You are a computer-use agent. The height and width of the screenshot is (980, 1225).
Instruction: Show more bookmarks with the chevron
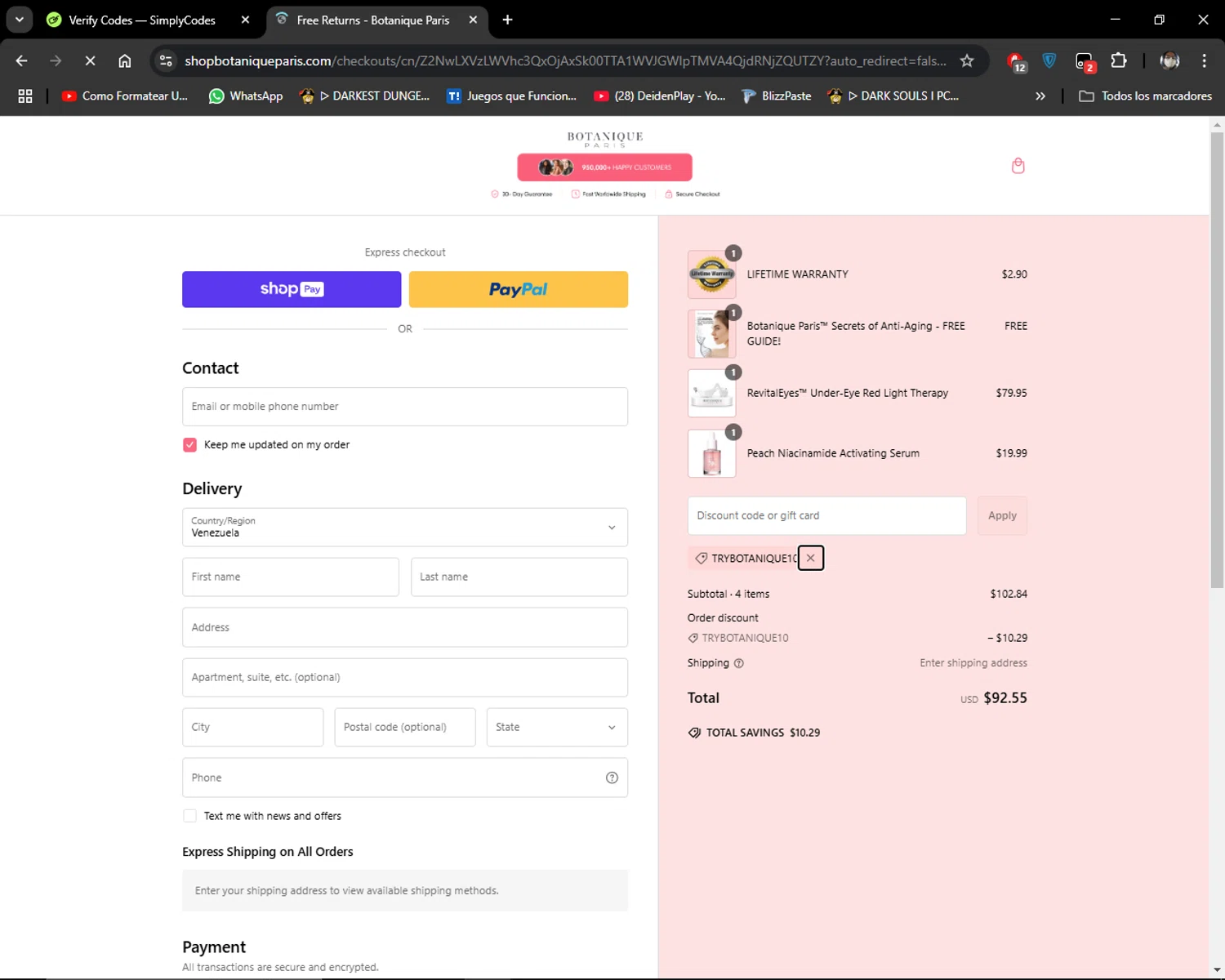[x=1040, y=96]
